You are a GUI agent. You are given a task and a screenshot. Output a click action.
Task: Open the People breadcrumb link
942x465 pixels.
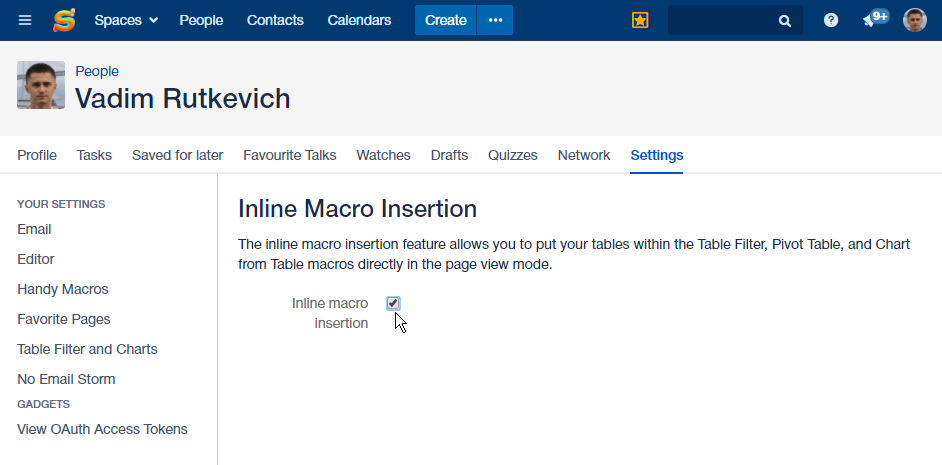97,71
